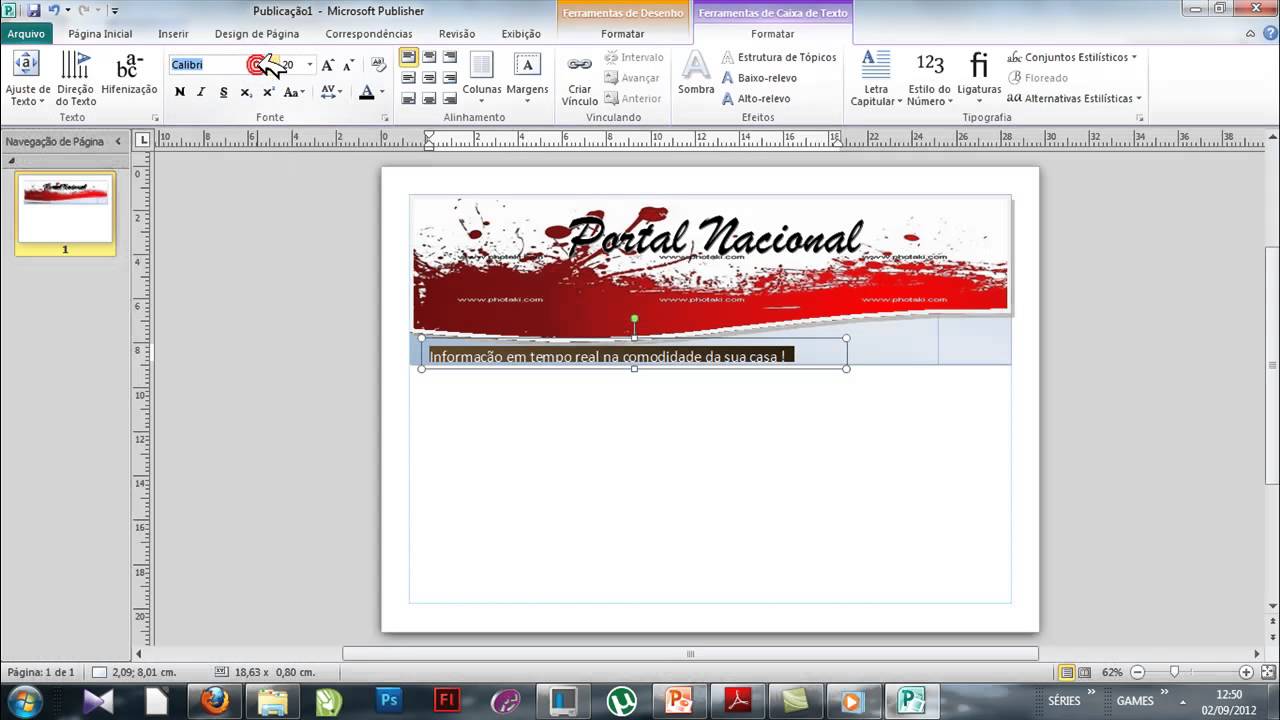This screenshot has height=720, width=1280.
Task: Click the clear formatting icon
Action: click(x=378, y=65)
